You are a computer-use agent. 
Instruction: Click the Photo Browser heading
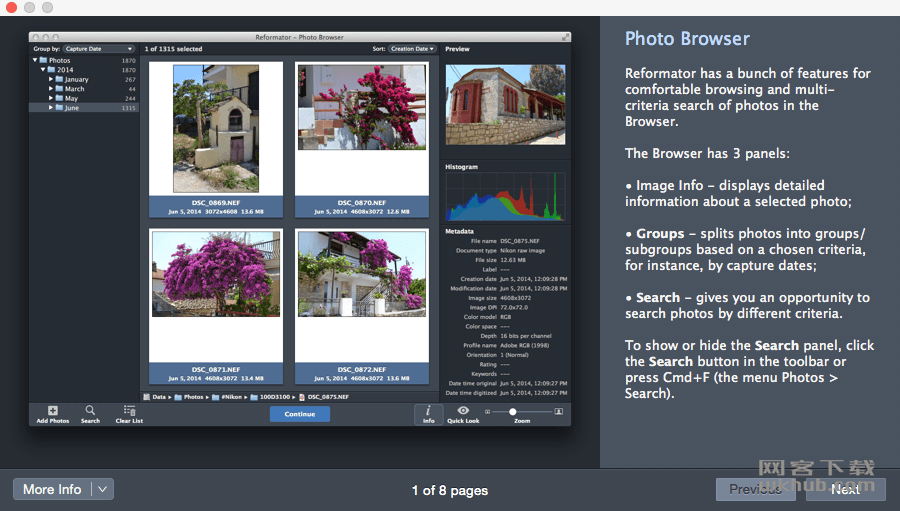[687, 38]
